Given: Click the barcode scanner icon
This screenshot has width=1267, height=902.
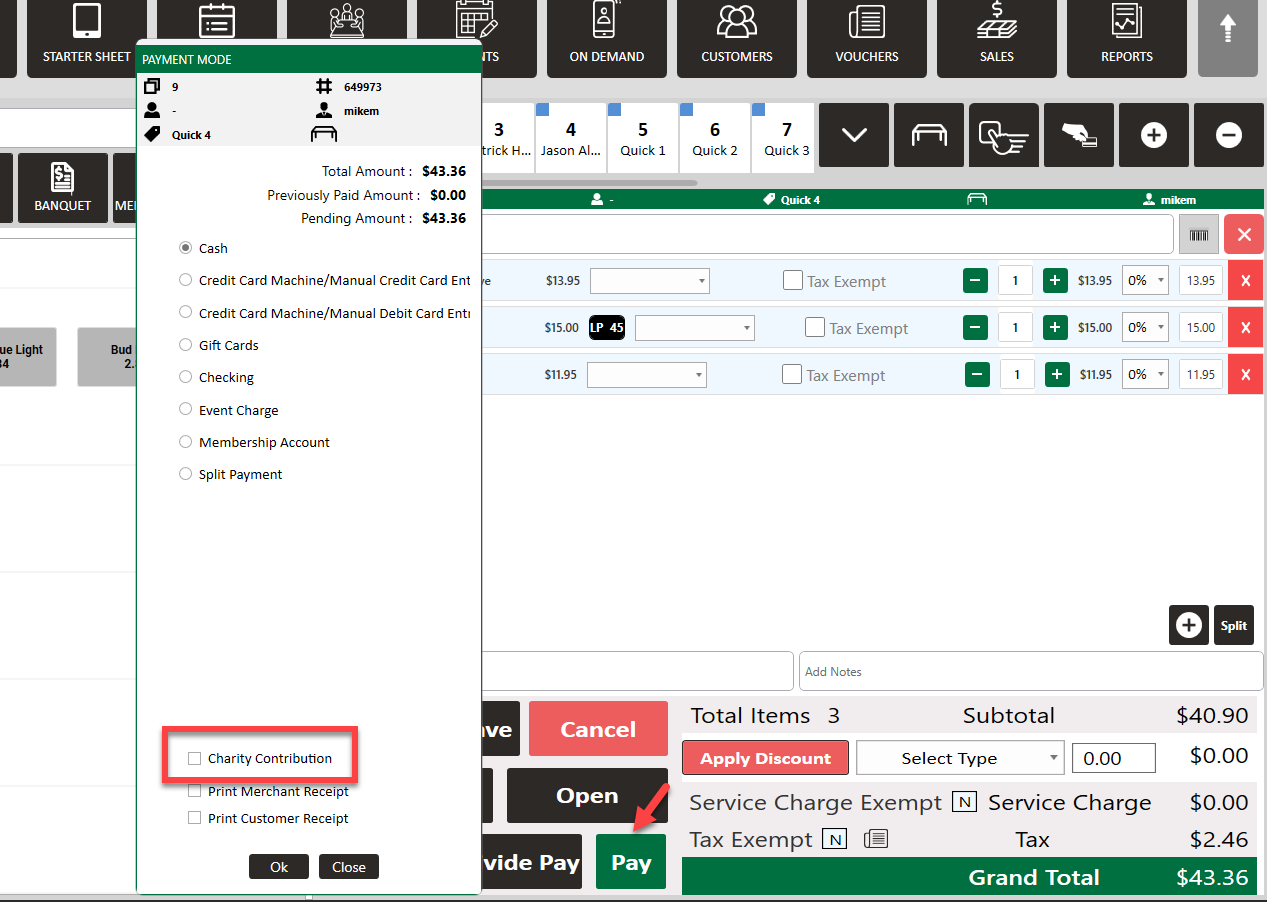Looking at the screenshot, I should pos(1198,234).
